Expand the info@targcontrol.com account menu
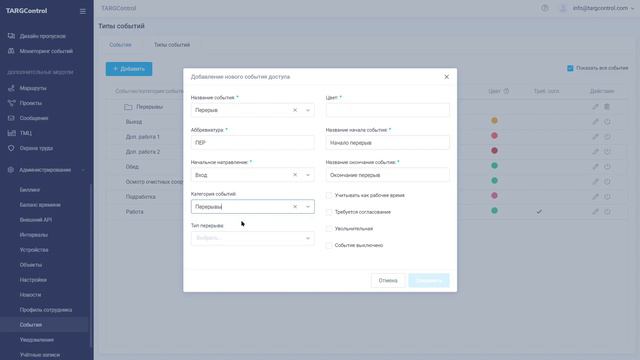 point(603,8)
